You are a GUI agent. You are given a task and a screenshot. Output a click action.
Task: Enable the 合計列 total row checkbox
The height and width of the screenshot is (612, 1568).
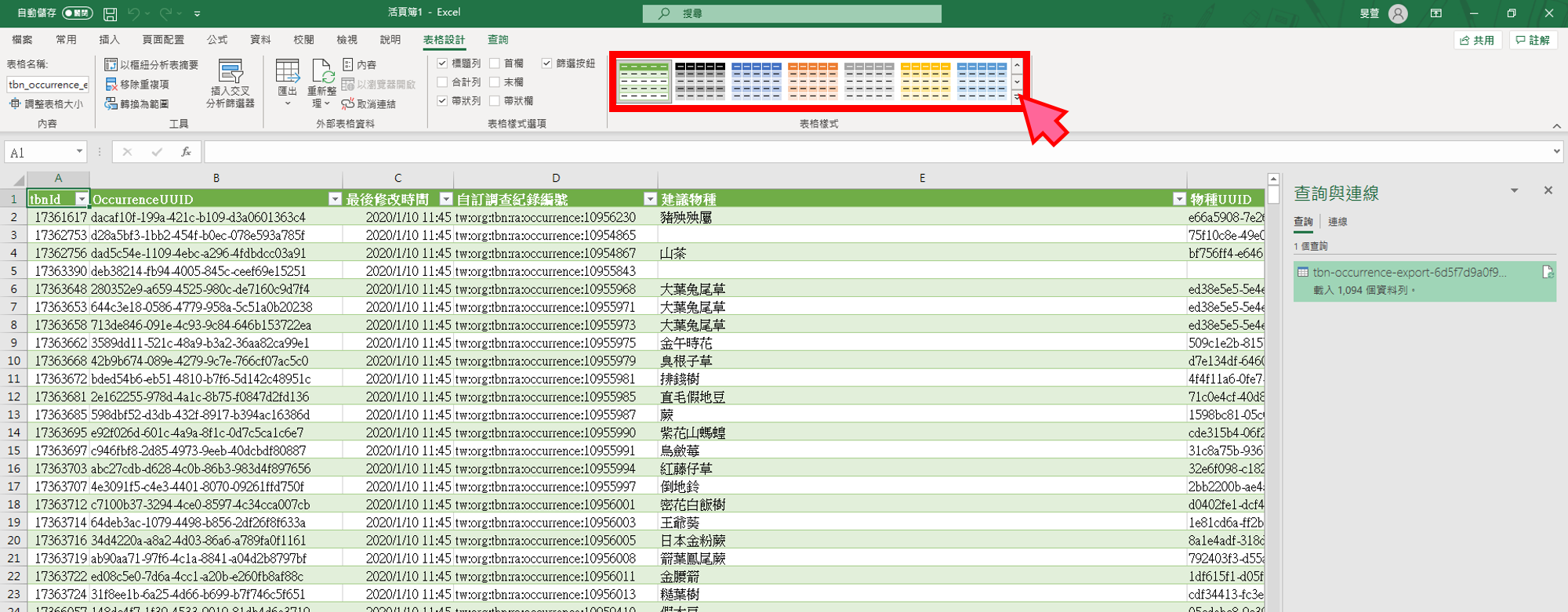click(442, 82)
